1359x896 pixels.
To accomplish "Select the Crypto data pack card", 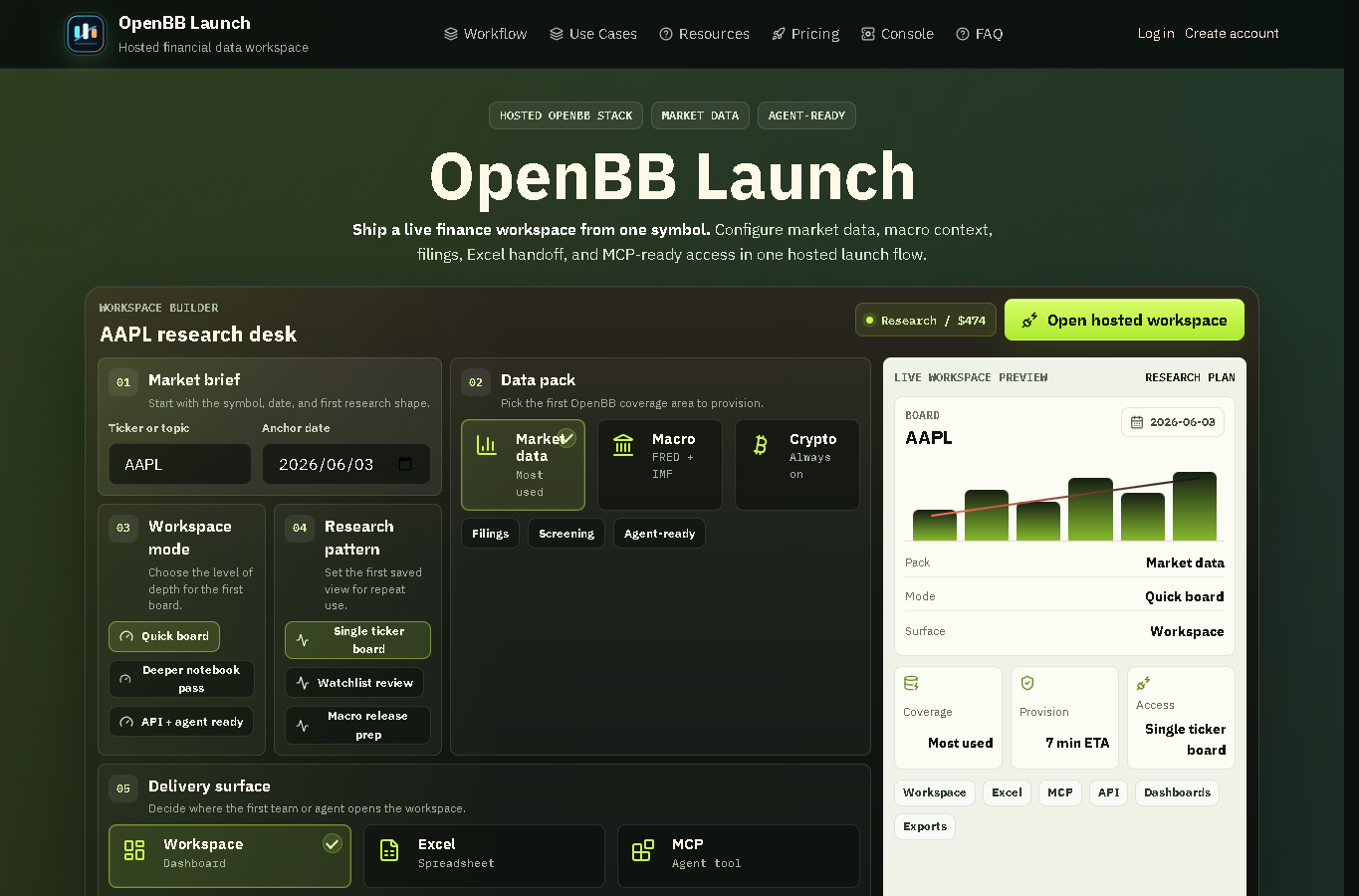I will [x=796, y=465].
